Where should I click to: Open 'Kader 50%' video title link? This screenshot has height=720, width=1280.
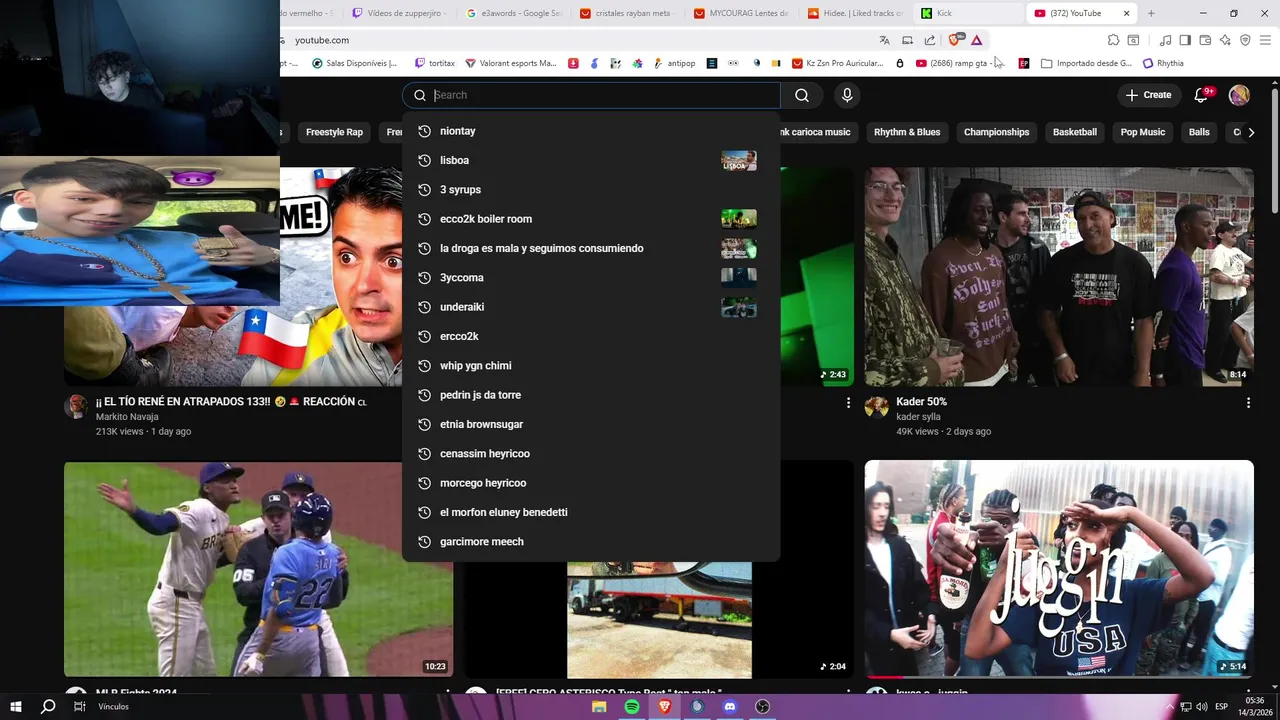pos(921,402)
